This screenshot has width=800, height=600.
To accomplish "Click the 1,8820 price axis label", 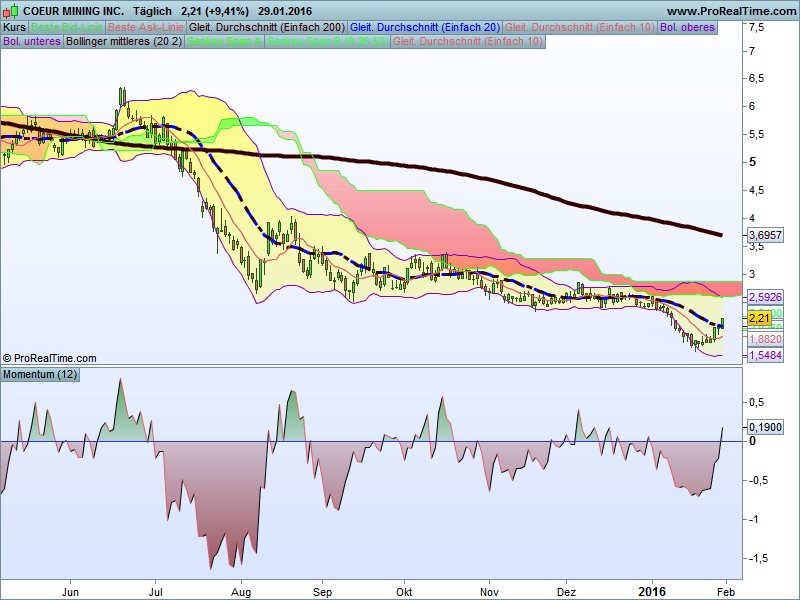I will pyautogui.click(x=765, y=339).
